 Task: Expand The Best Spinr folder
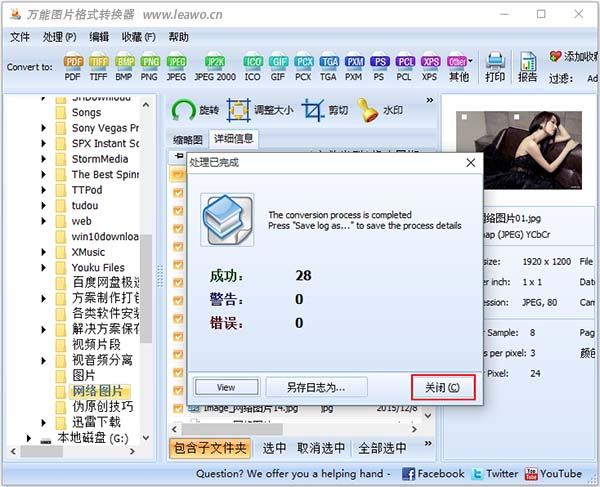click(x=44, y=174)
